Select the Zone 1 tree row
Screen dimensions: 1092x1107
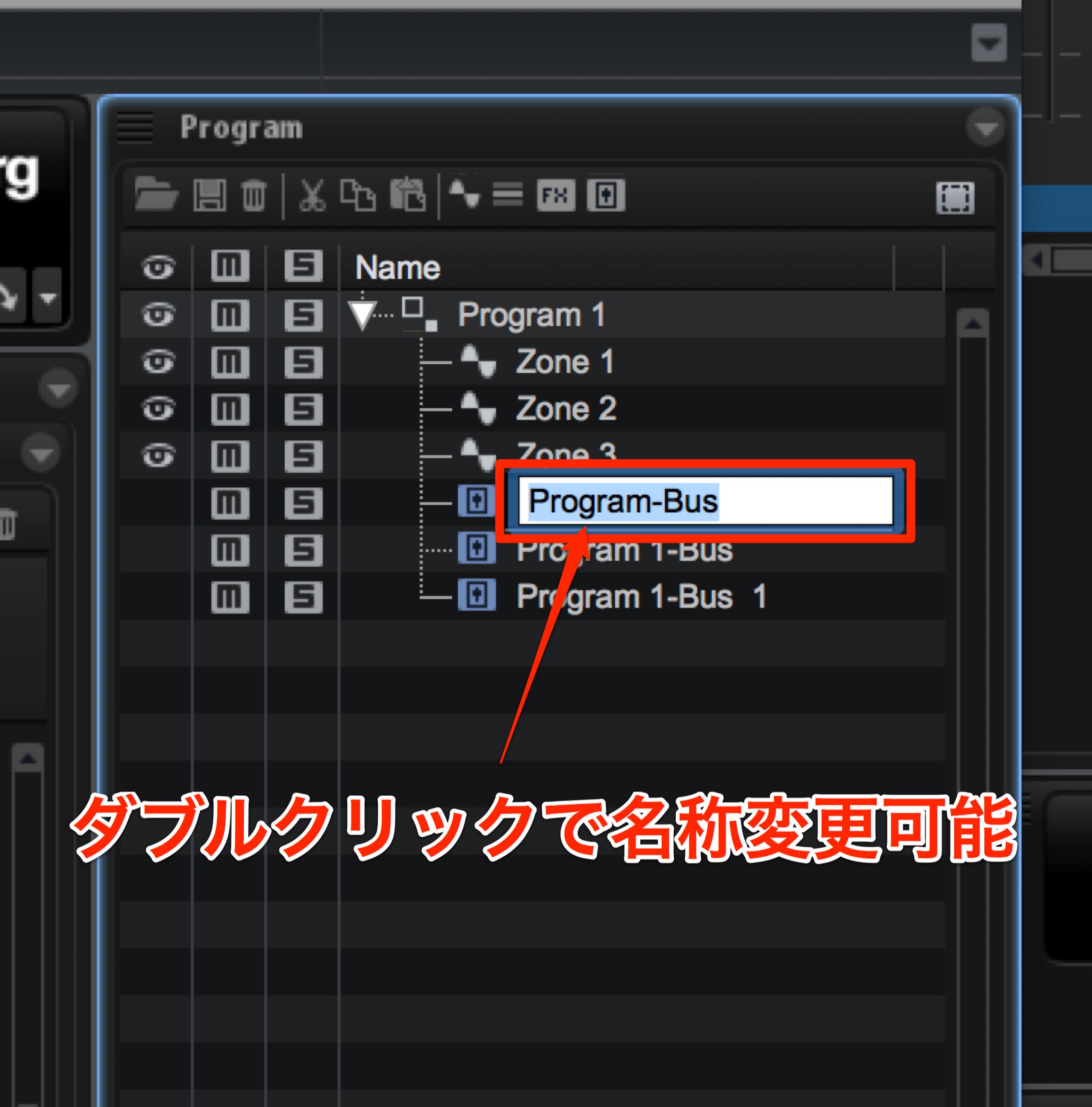(x=532, y=362)
